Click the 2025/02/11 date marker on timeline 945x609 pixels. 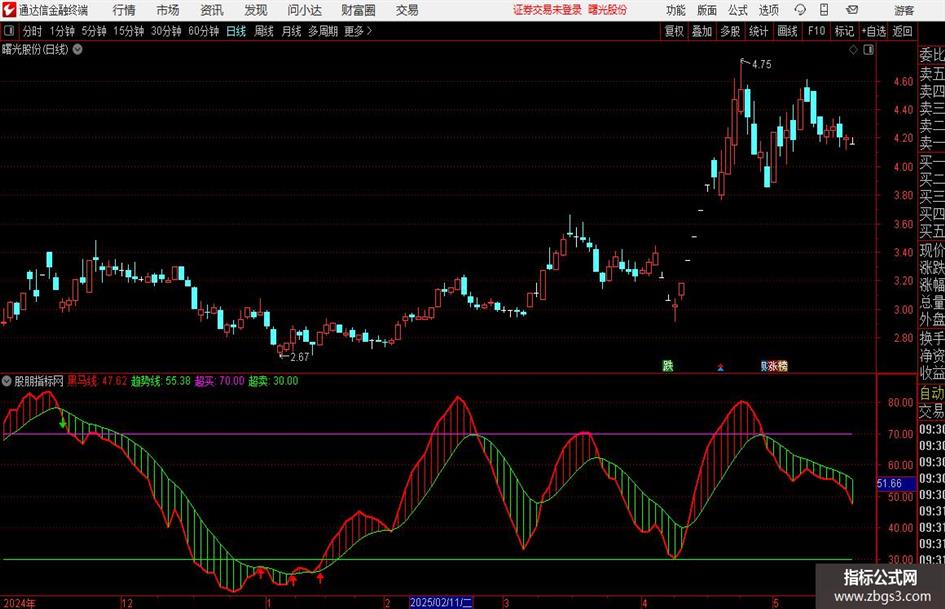[441, 602]
